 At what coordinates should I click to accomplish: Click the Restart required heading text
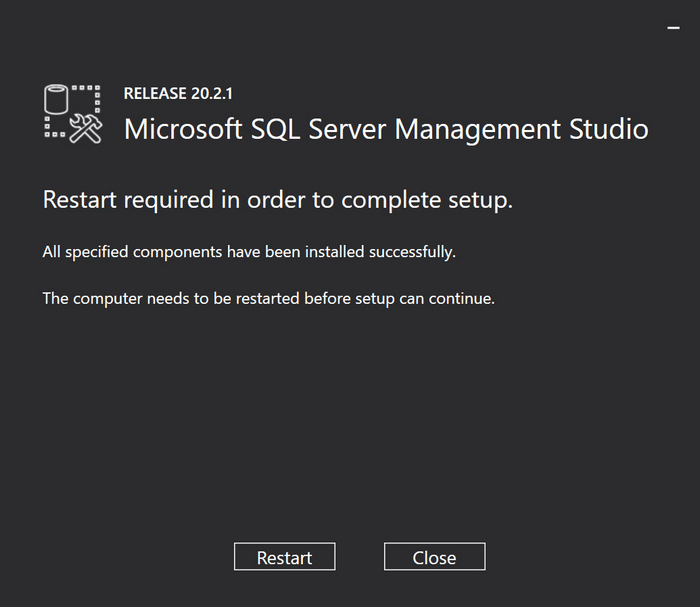277,200
